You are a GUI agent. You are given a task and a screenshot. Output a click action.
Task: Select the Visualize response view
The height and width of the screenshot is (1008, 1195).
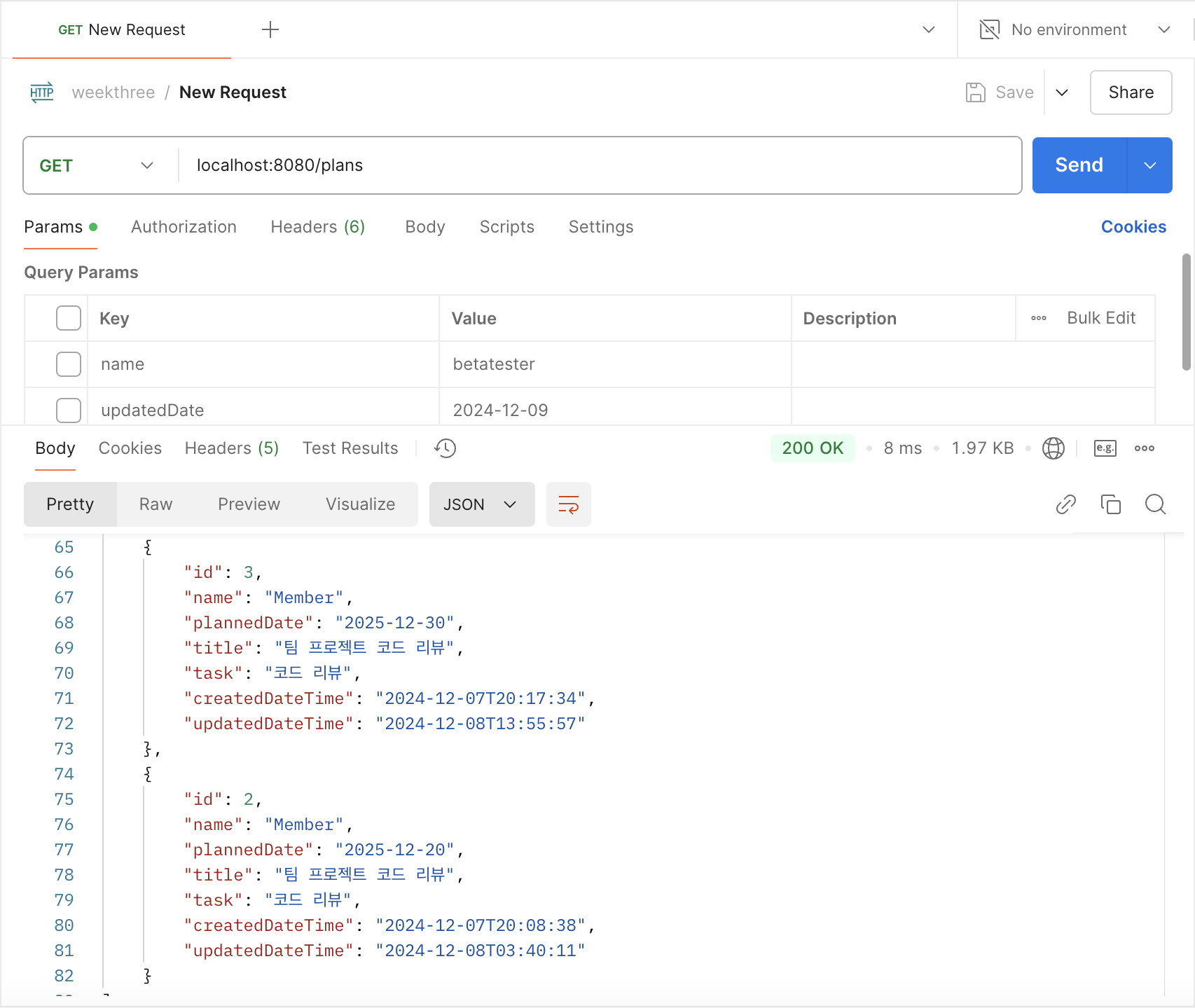[361, 504]
